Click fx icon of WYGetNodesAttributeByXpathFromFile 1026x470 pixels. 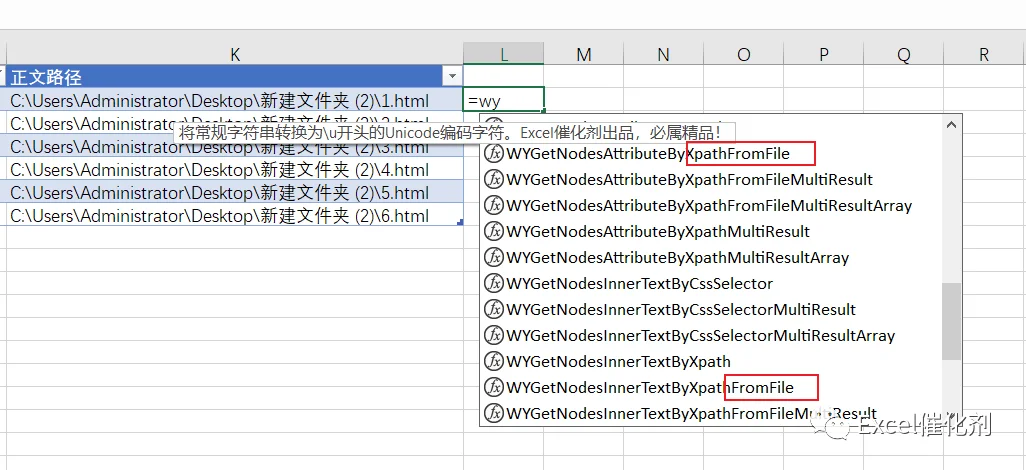(494, 154)
